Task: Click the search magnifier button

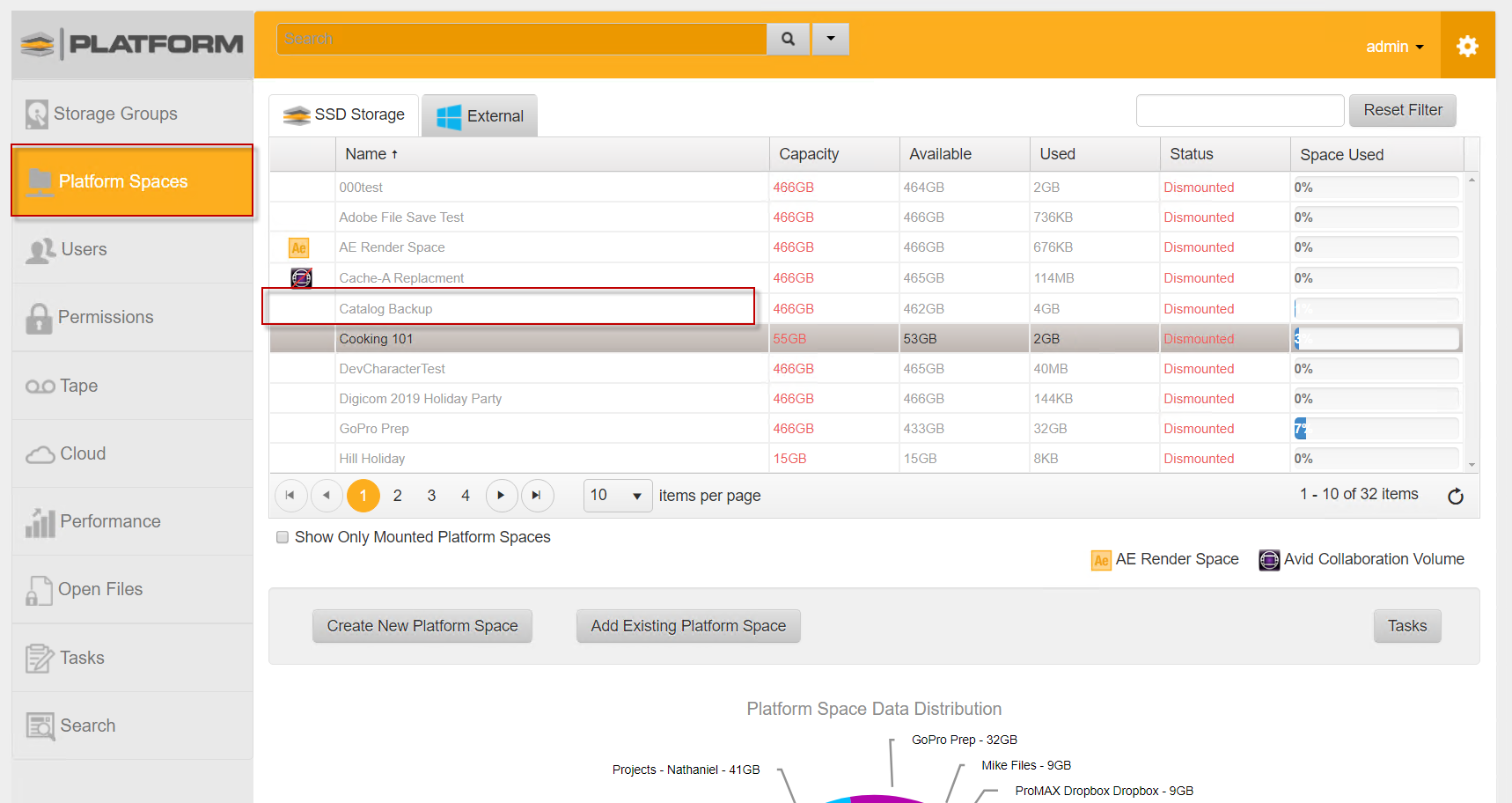Action: tap(789, 39)
